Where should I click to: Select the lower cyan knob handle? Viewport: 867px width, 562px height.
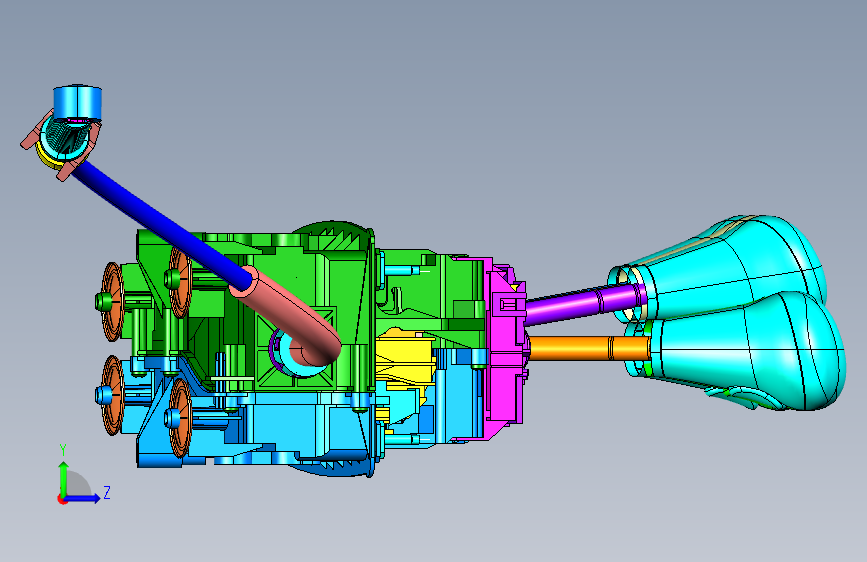click(741, 351)
